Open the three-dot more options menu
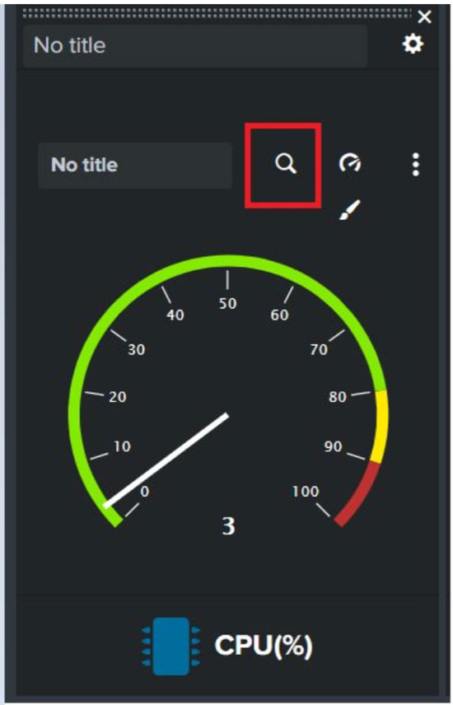The width and height of the screenshot is (453, 705). [x=416, y=164]
